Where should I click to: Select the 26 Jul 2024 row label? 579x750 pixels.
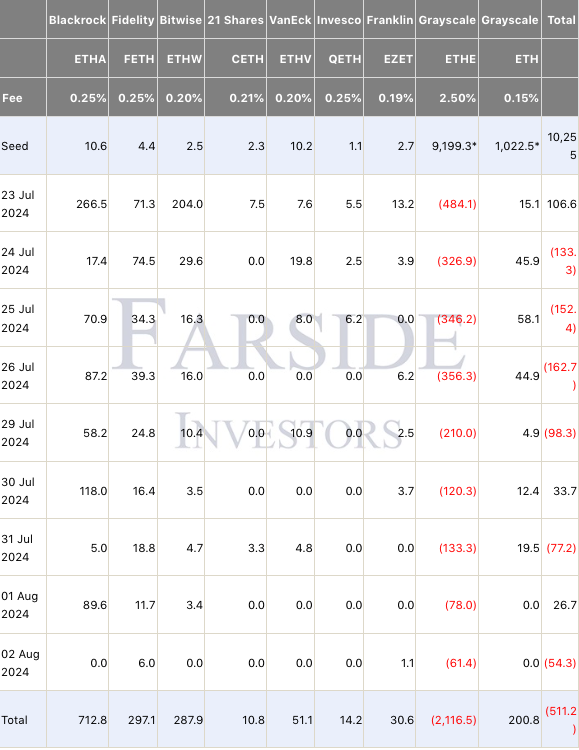tap(18, 375)
